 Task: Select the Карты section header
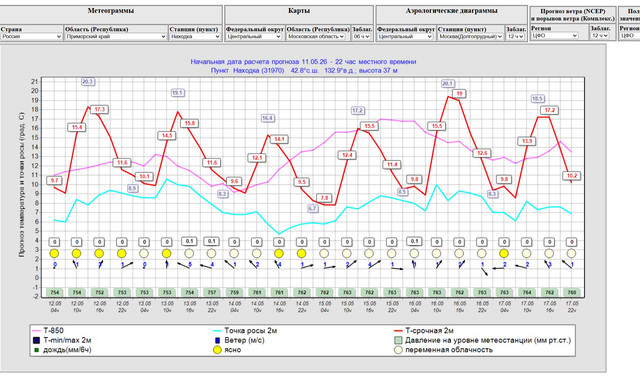299,11
